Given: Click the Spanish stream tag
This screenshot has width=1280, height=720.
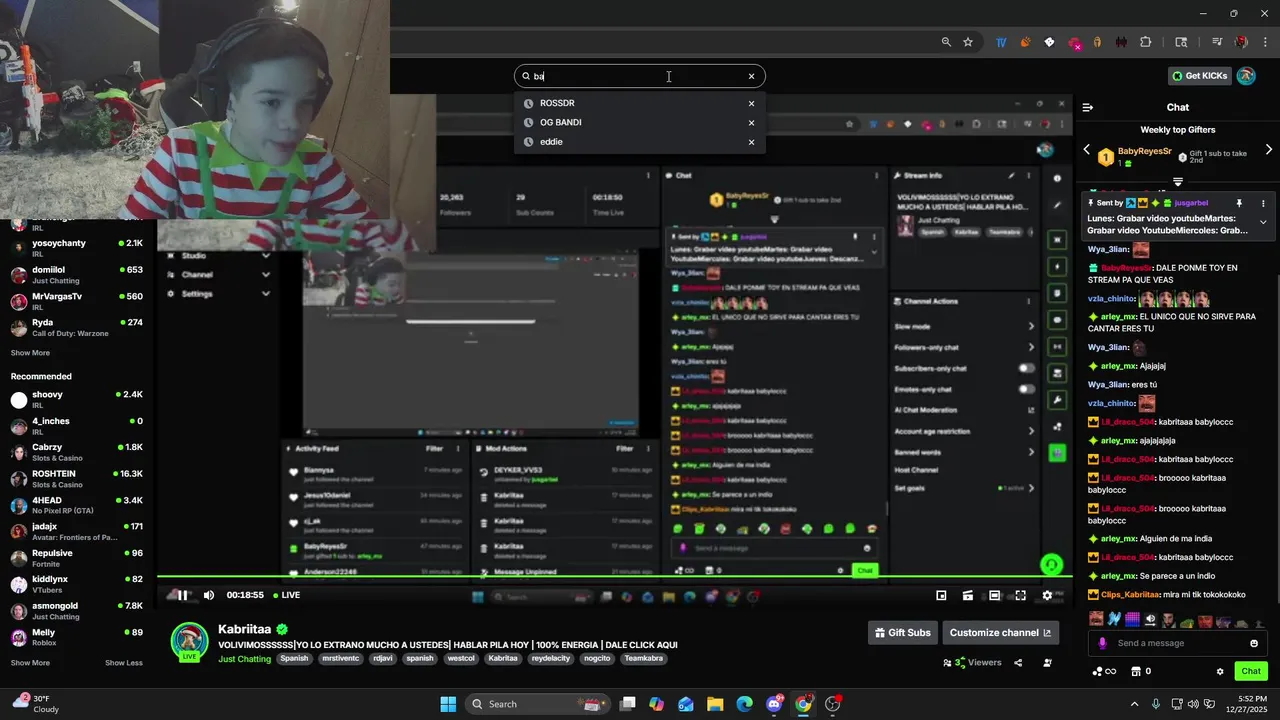Looking at the screenshot, I should pos(294,659).
